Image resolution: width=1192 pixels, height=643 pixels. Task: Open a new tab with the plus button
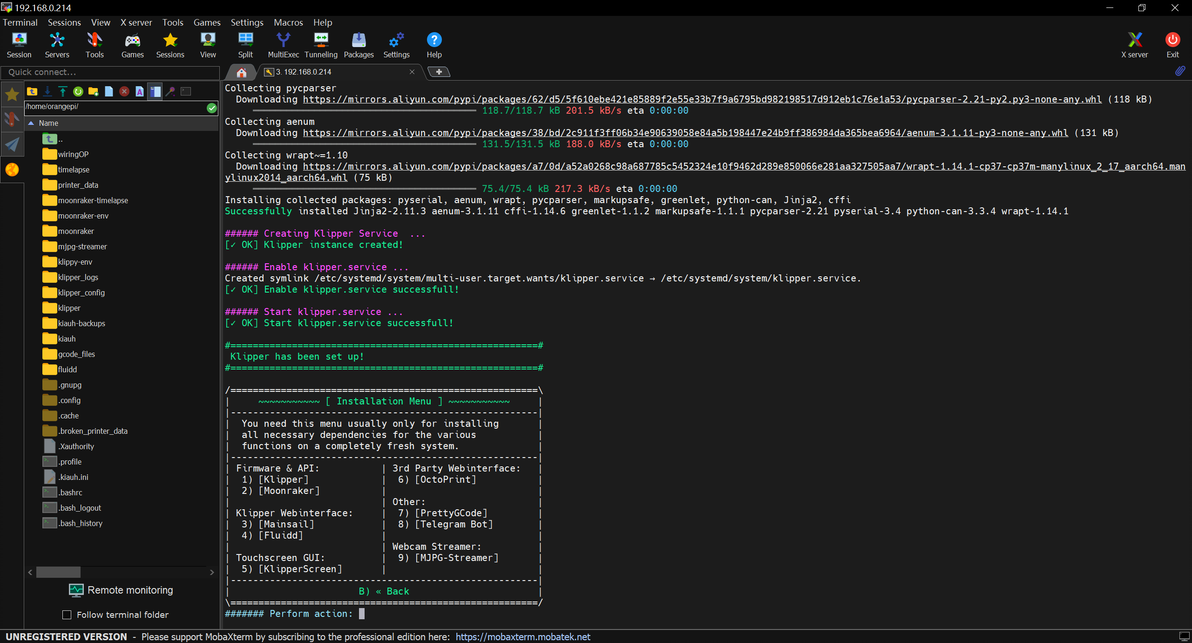[x=439, y=72]
